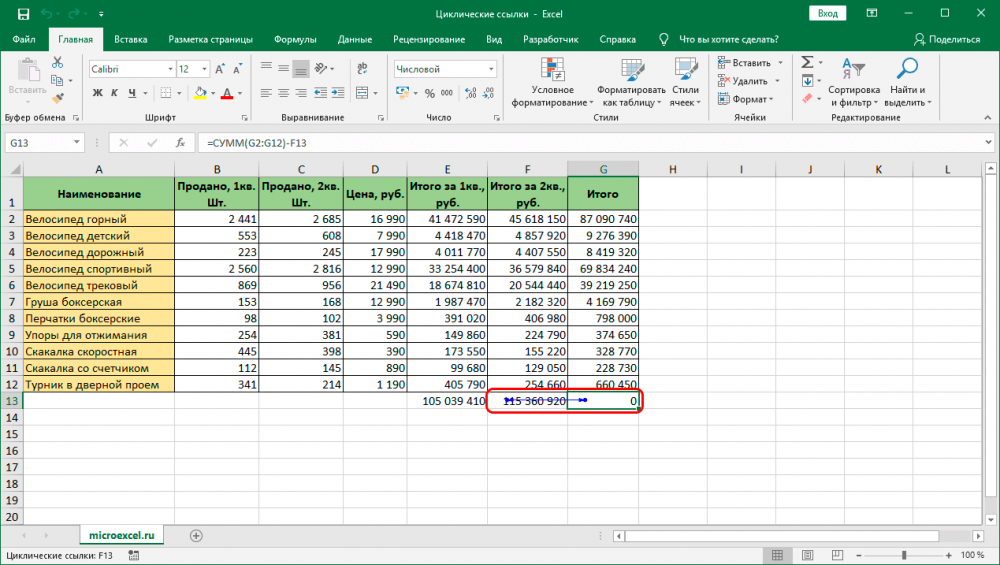Image resolution: width=1000 pixels, height=565 pixels.
Task: Click decrease indent icon
Action: tap(320, 93)
